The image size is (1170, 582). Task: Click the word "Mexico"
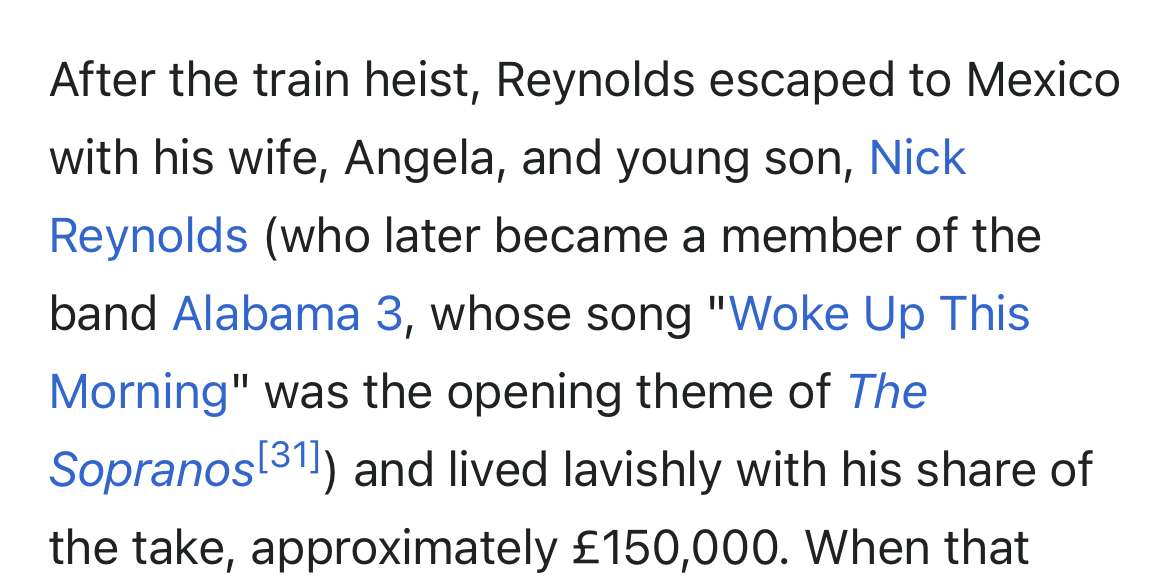click(x=1042, y=81)
